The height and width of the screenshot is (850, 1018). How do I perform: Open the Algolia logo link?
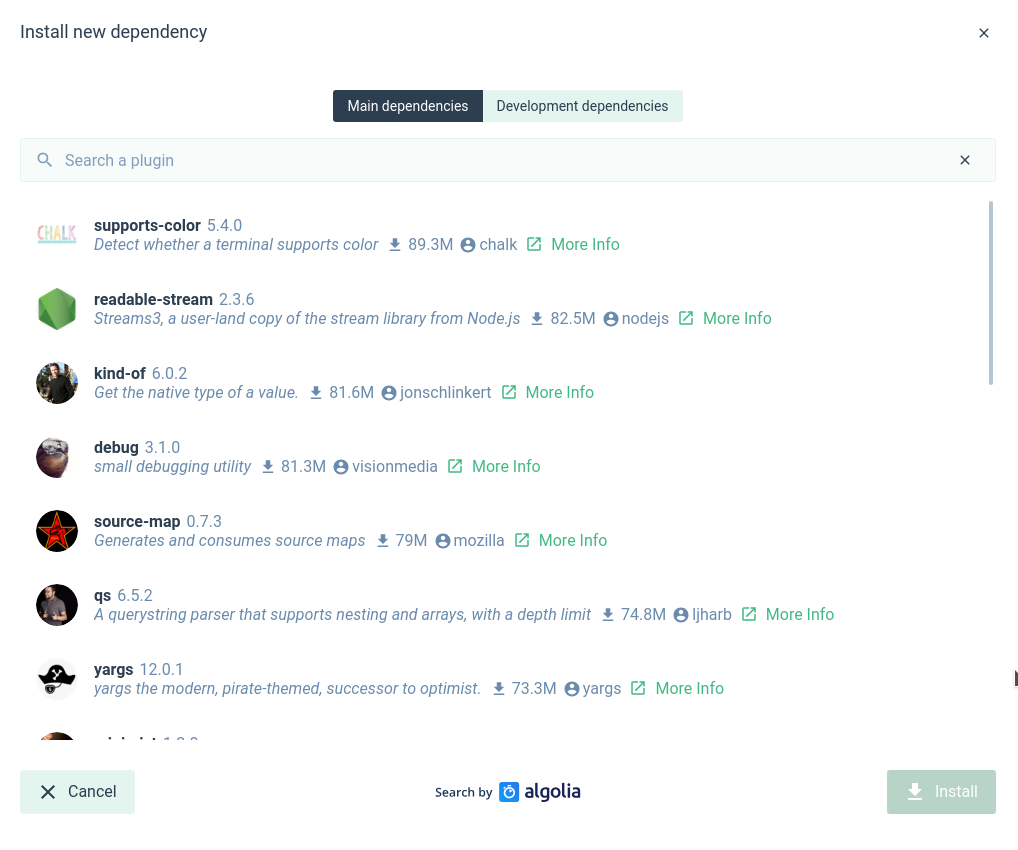point(540,792)
